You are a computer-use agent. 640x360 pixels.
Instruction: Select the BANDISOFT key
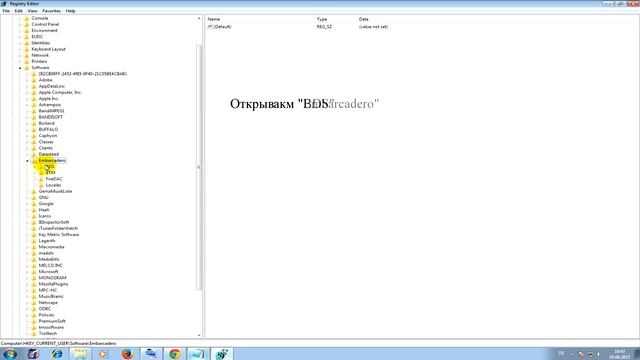[51, 117]
